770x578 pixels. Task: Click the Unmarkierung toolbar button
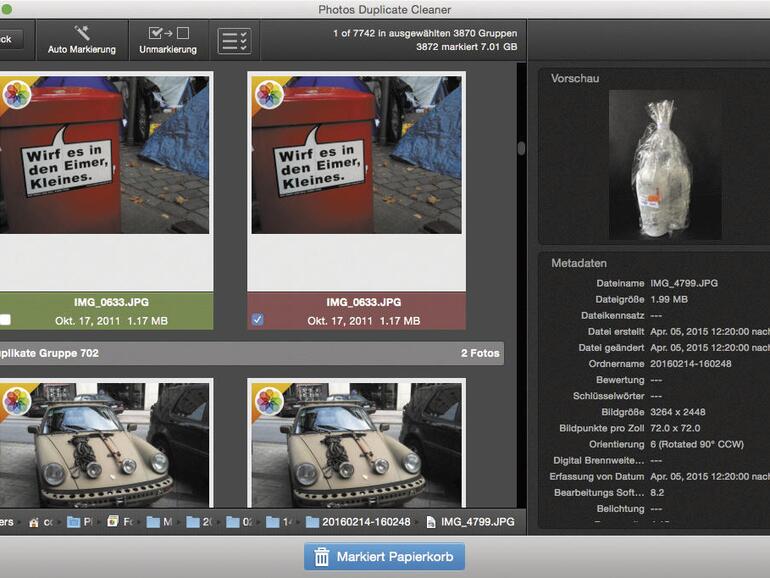(168, 40)
